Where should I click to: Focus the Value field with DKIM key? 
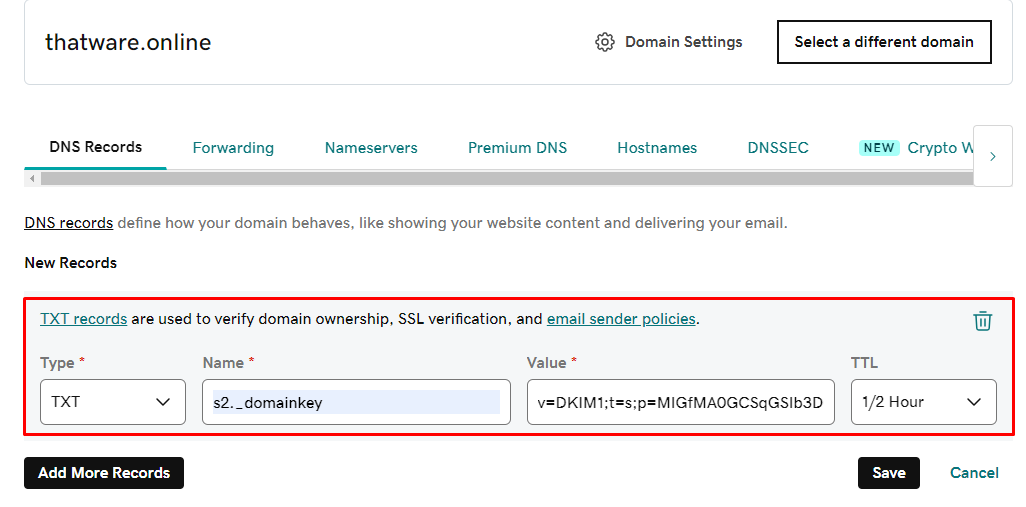point(681,402)
